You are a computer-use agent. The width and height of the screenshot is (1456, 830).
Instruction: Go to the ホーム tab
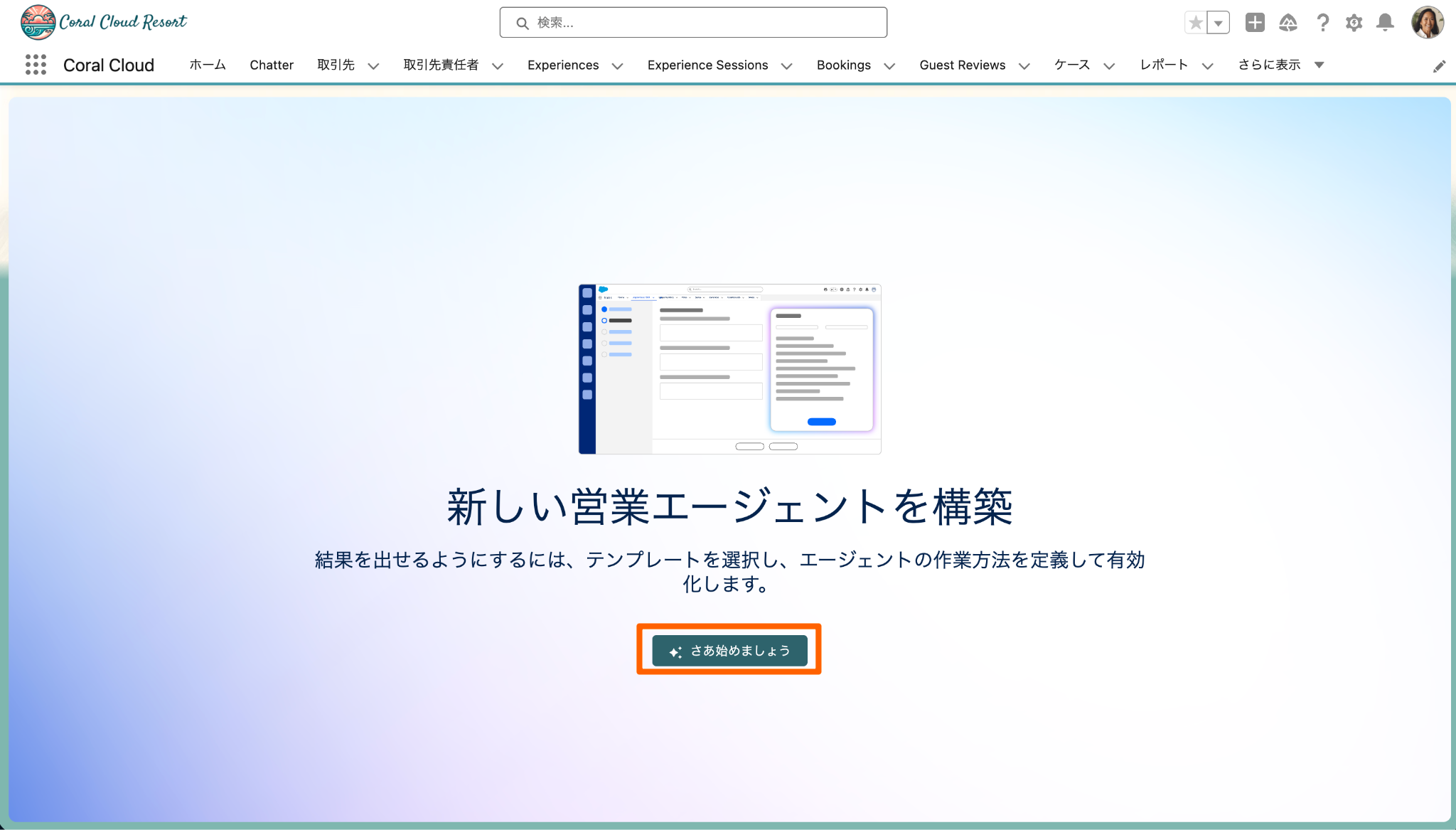click(x=208, y=65)
